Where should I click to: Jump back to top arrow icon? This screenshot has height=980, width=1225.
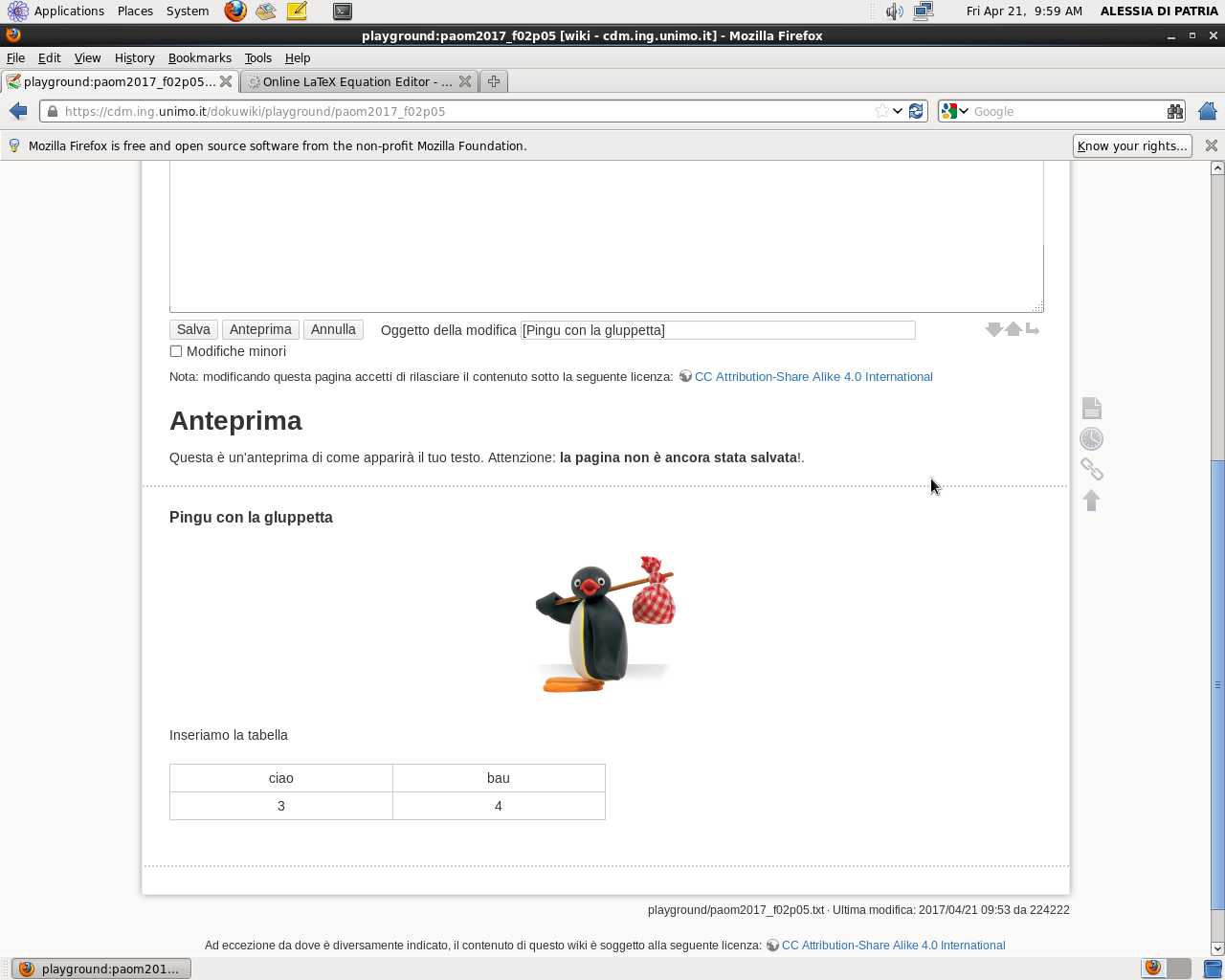tap(1092, 500)
